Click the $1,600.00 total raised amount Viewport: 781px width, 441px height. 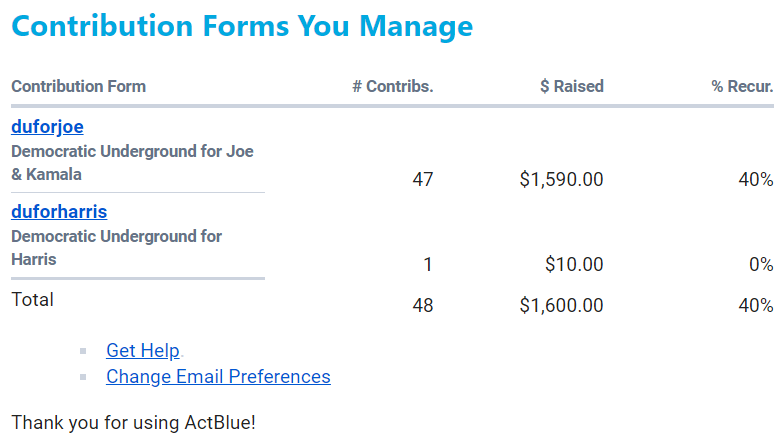click(561, 306)
